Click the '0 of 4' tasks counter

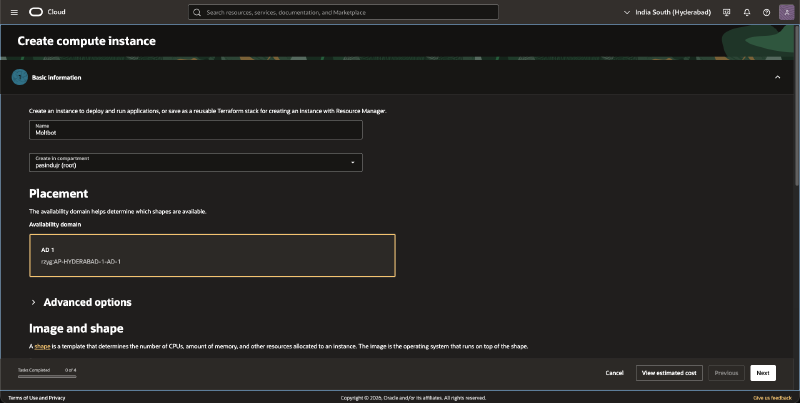click(70, 370)
